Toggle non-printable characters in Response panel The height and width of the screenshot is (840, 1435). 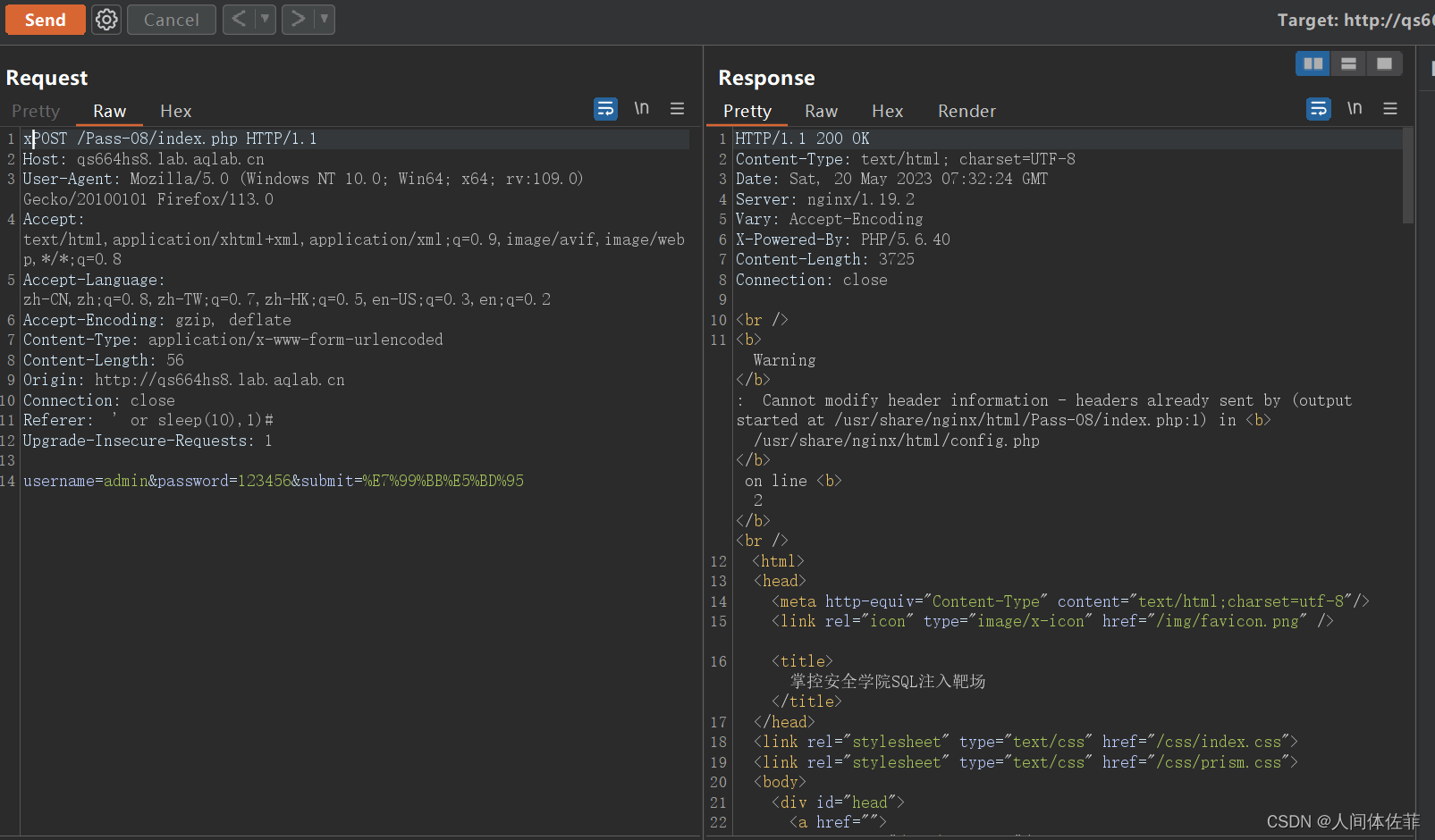(1355, 108)
